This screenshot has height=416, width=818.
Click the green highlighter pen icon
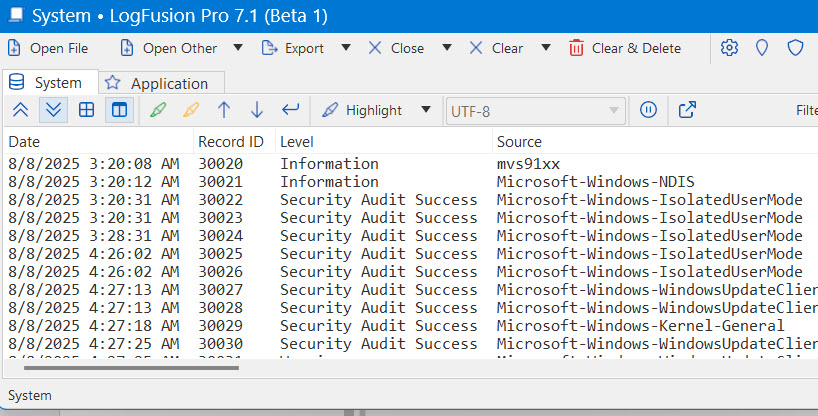coord(158,110)
